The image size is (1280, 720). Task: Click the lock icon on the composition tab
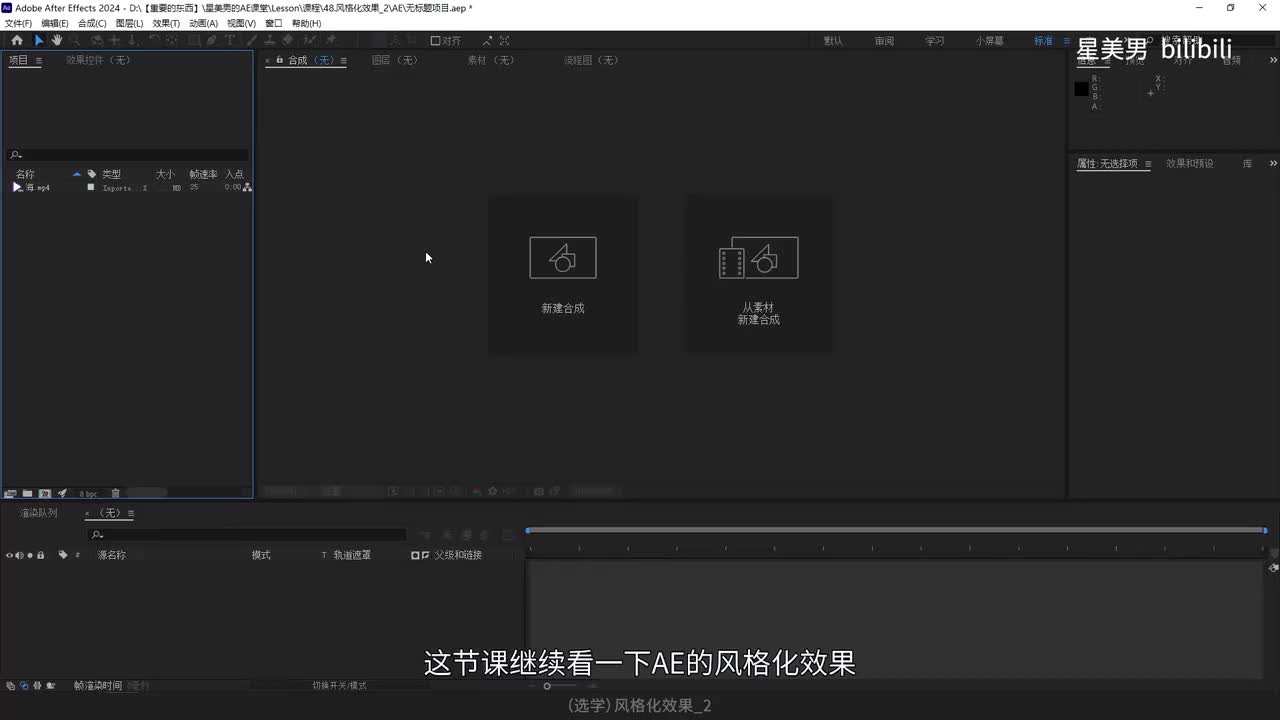tap(279, 60)
